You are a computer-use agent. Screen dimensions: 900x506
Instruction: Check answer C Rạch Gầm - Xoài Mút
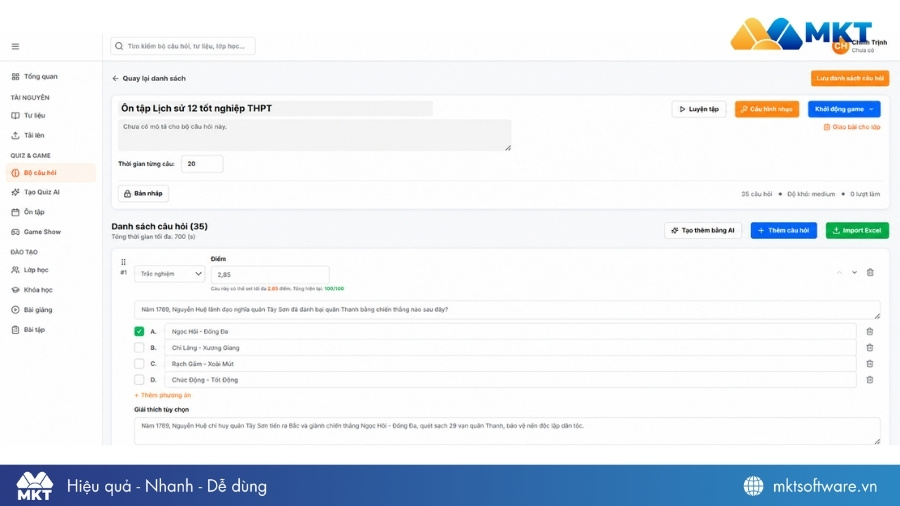(139, 364)
